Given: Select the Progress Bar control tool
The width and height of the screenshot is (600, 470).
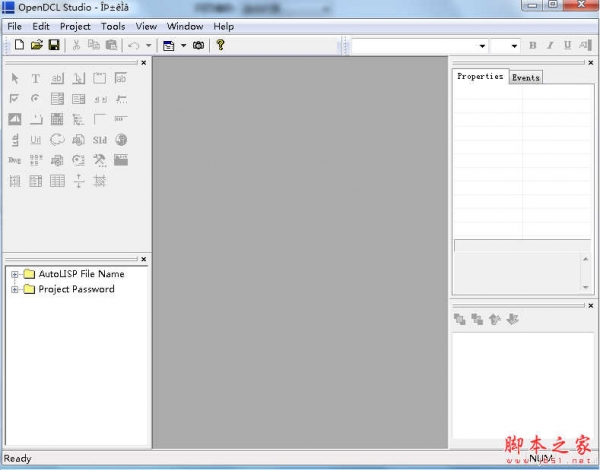Looking at the screenshot, I should point(121,119).
